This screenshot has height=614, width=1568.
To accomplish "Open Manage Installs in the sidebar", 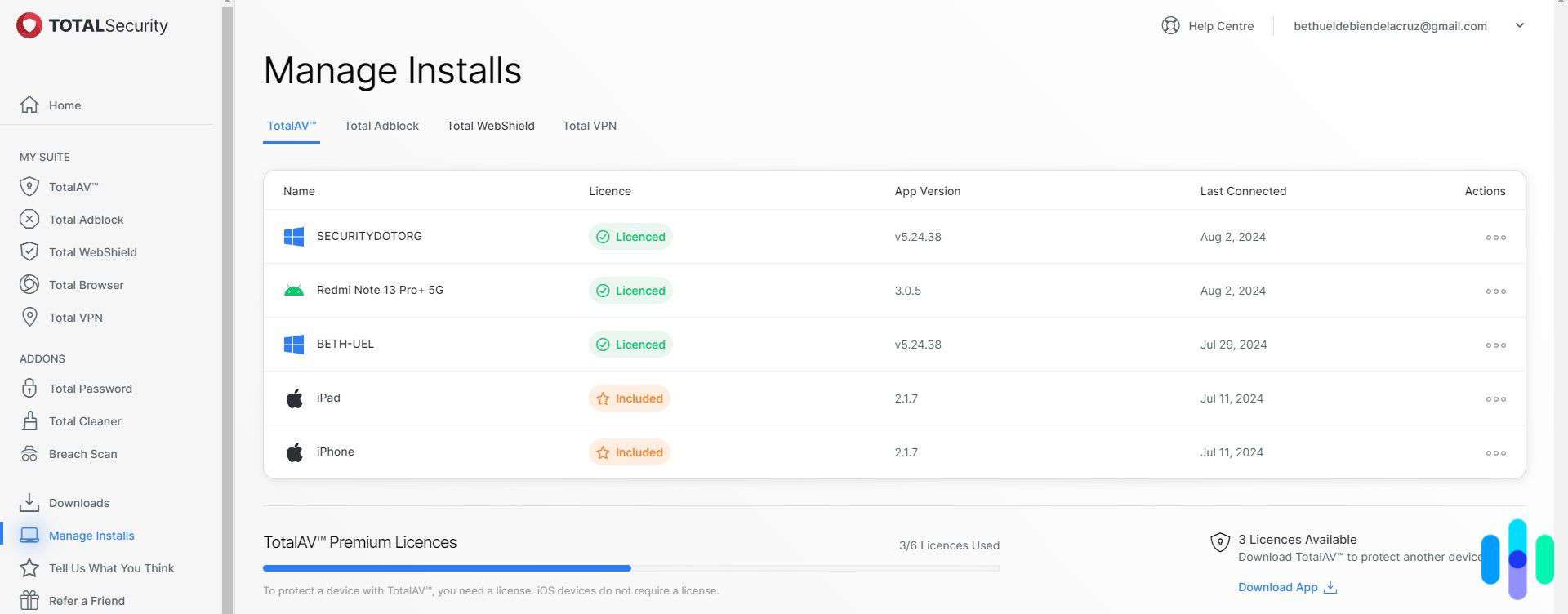I will tap(91, 536).
